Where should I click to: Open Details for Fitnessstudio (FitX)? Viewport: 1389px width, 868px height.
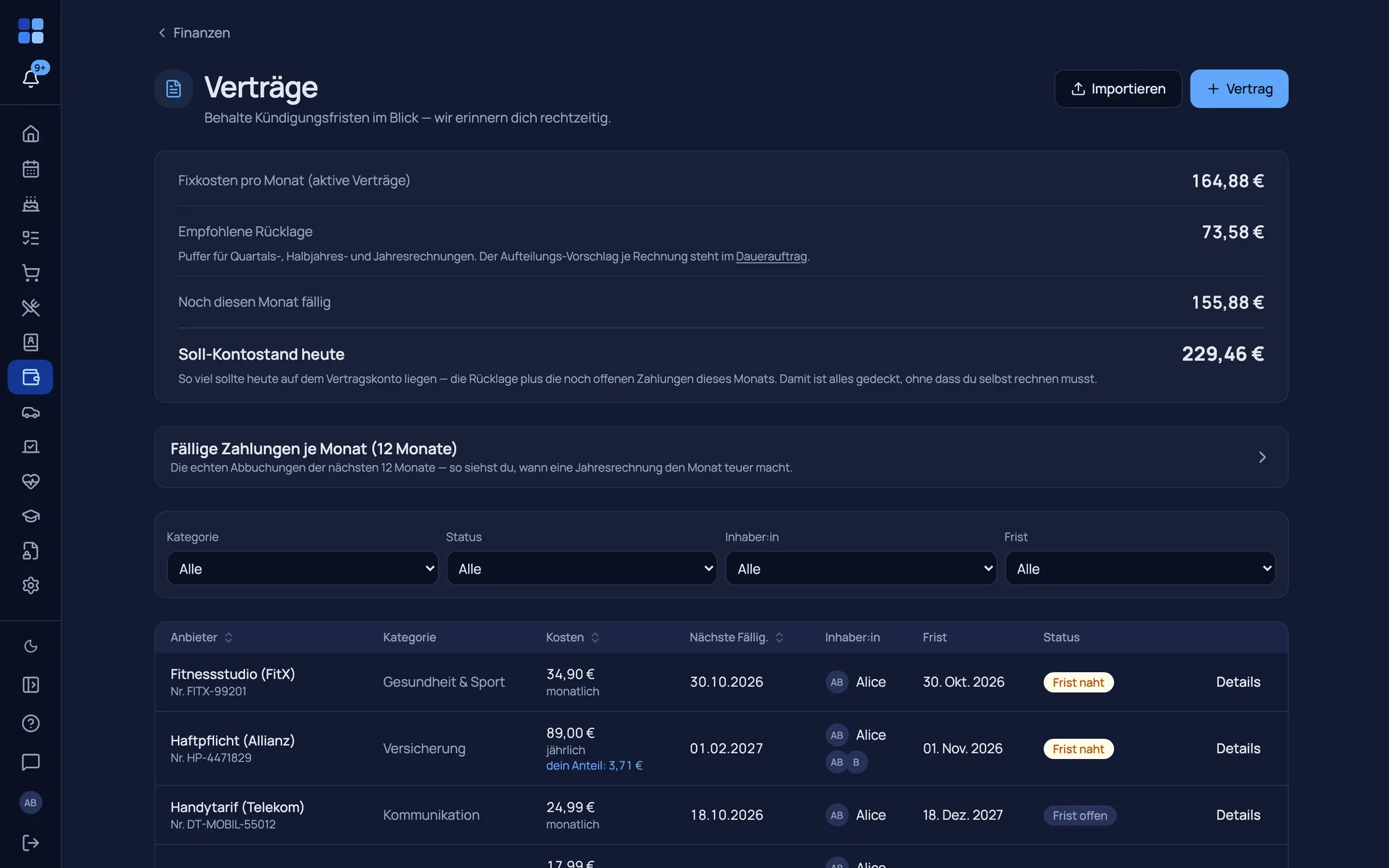pyautogui.click(x=1238, y=682)
